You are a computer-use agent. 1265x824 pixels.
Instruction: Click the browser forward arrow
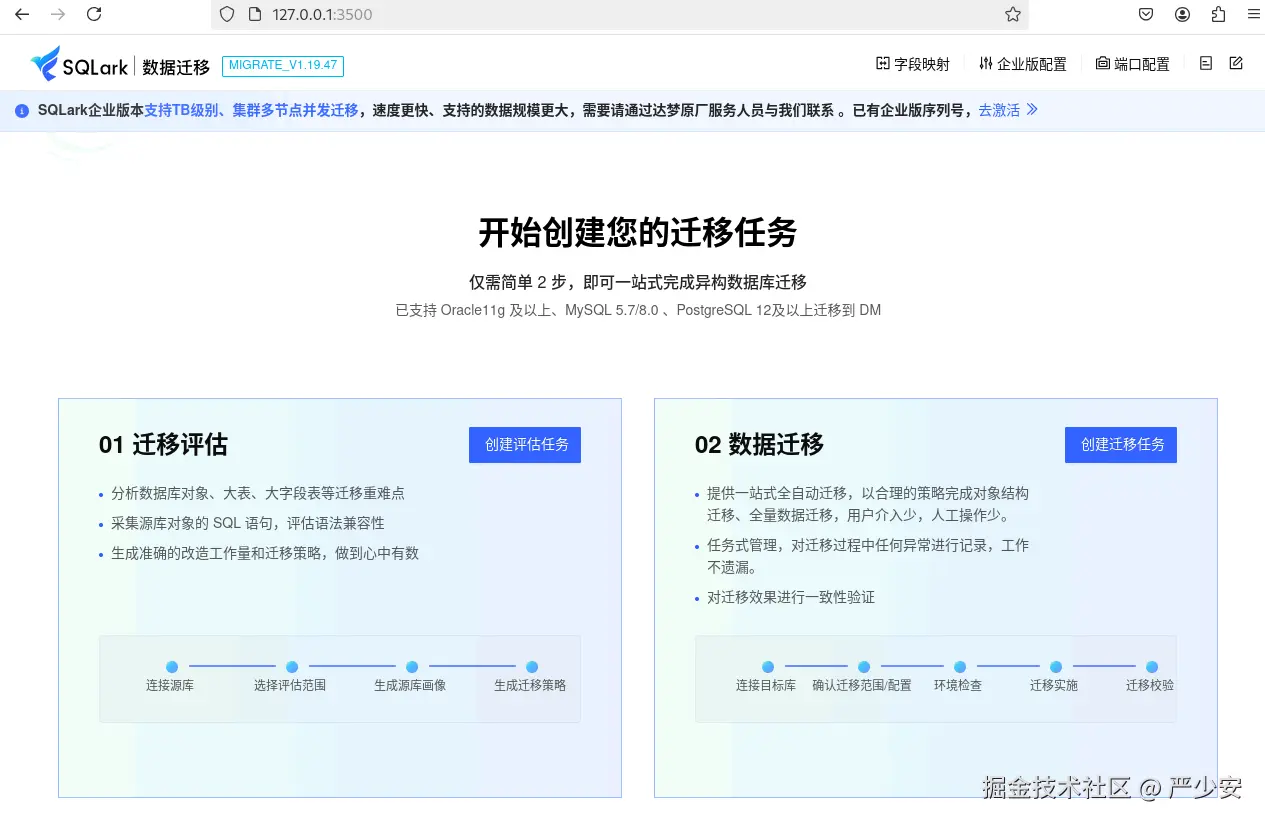(58, 14)
